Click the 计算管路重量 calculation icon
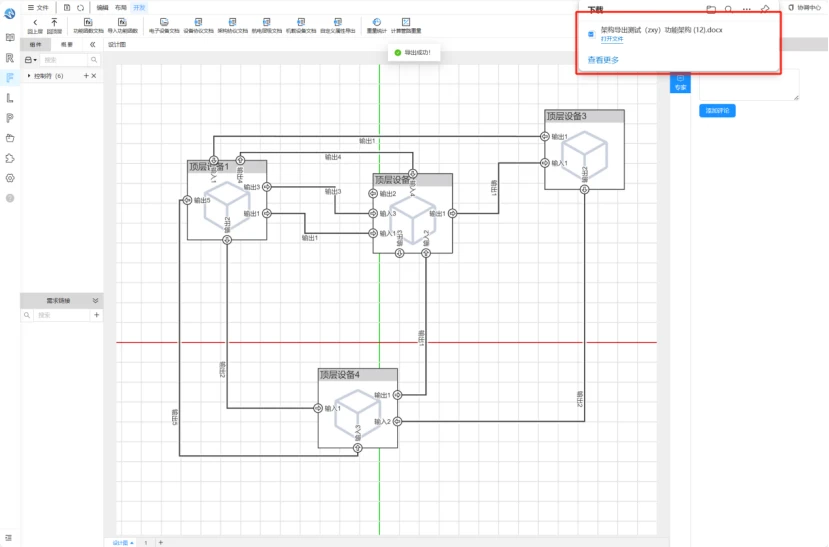The width and height of the screenshot is (829, 547). (x=406, y=22)
